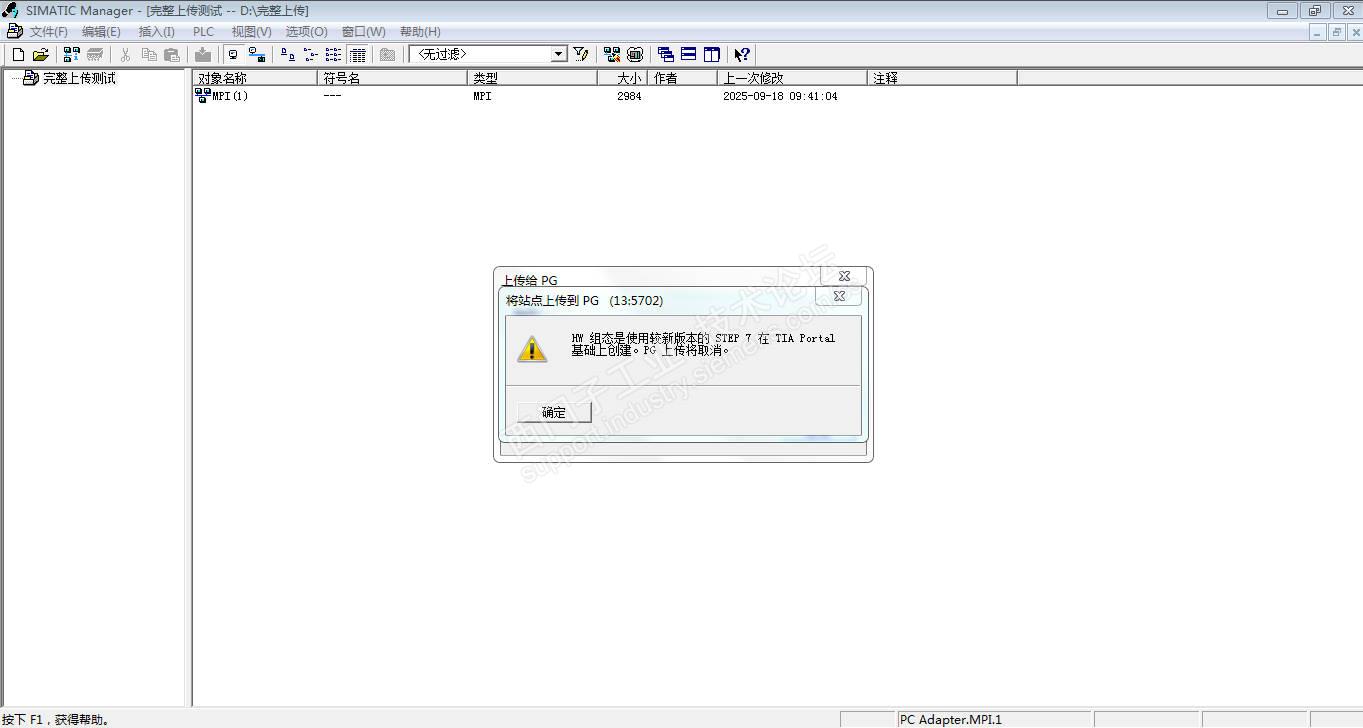This screenshot has height=728, width=1363.
Task: Open the 文件(F) menu
Action: pos(49,32)
